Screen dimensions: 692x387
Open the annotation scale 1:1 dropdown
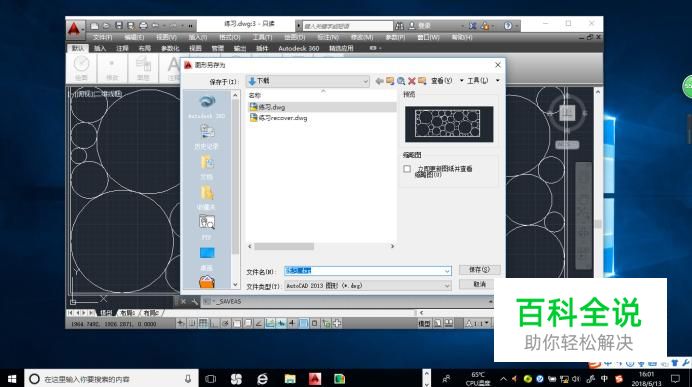click(x=477, y=323)
